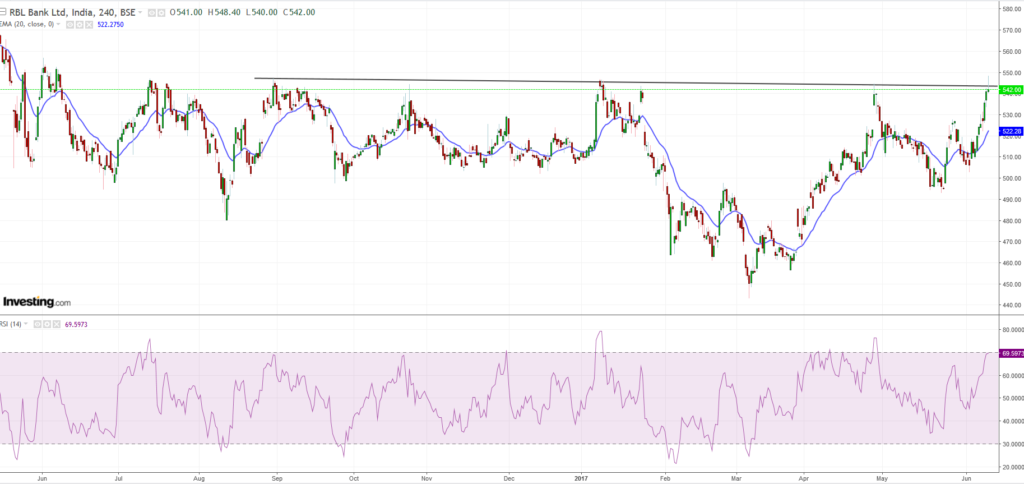Image resolution: width=1024 pixels, height=484 pixels.
Task: Click the RSI value 69.5973 in legend
Action: [x=76, y=324]
